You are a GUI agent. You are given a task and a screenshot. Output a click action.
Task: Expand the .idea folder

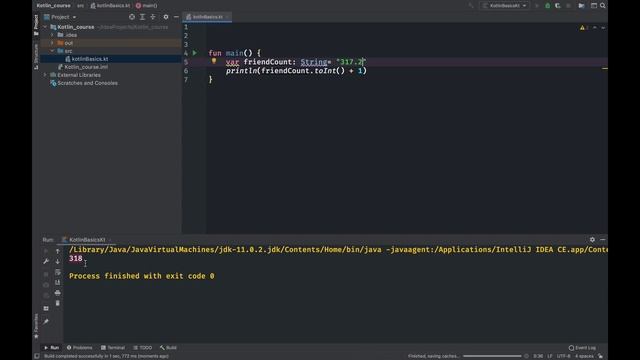52,35
